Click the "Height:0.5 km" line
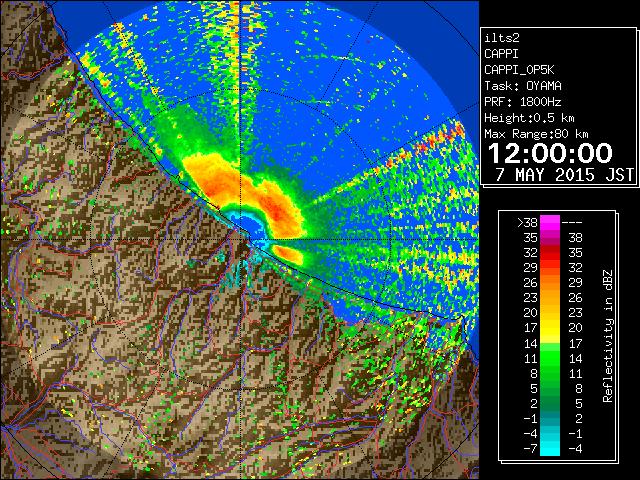 coord(529,118)
